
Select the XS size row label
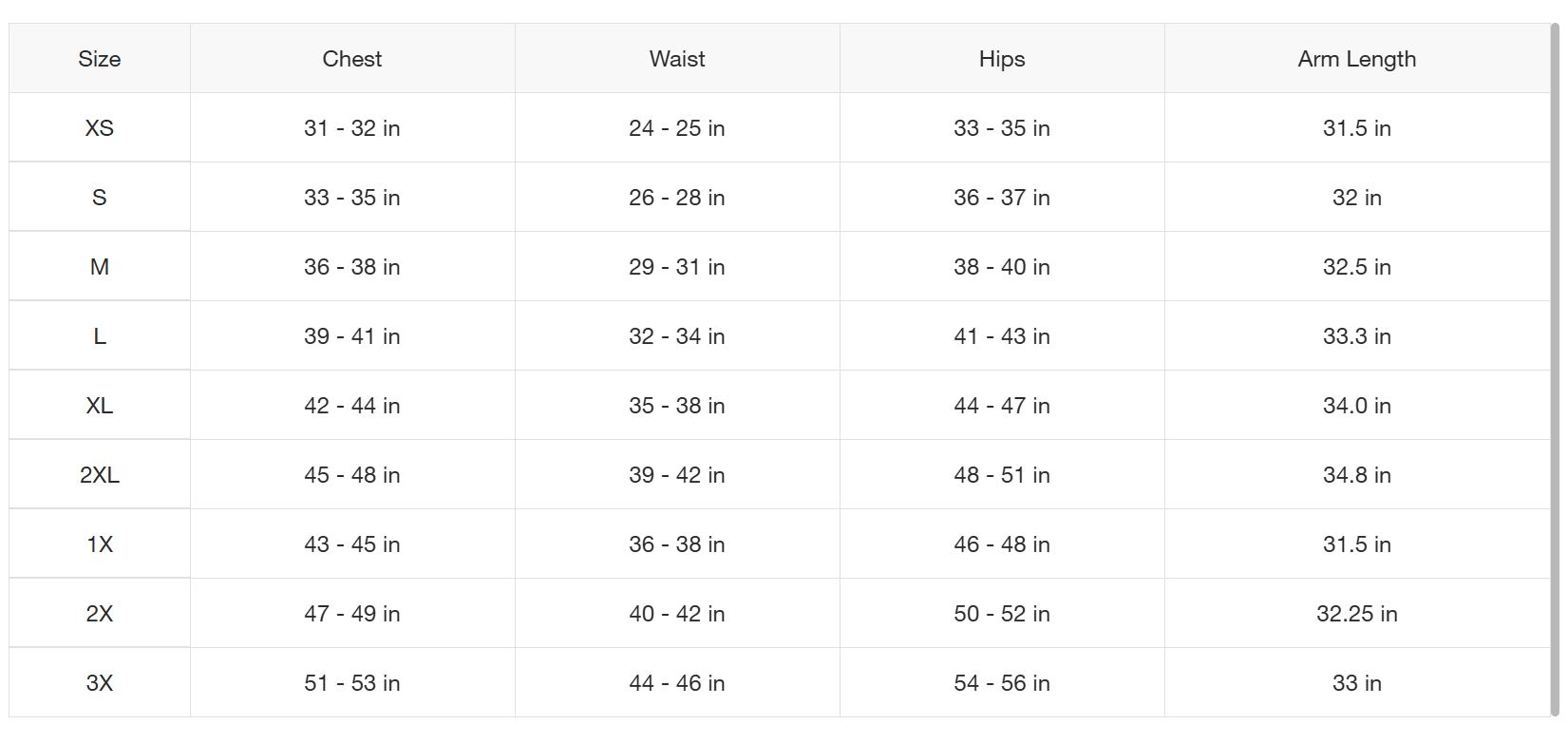tap(100, 128)
